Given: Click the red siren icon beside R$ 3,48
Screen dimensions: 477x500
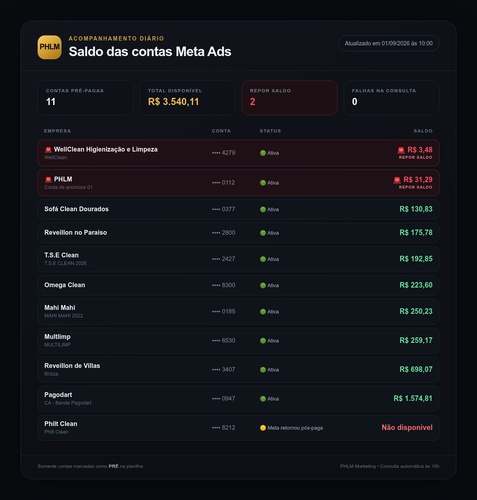Looking at the screenshot, I should click(401, 150).
